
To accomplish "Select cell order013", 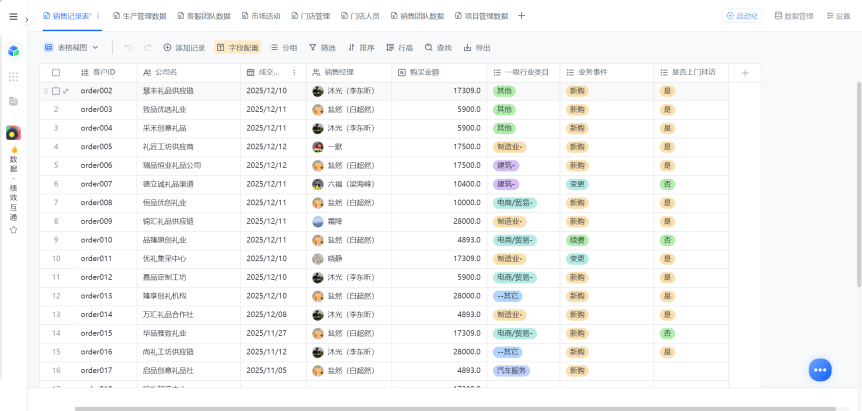I will tap(106, 296).
